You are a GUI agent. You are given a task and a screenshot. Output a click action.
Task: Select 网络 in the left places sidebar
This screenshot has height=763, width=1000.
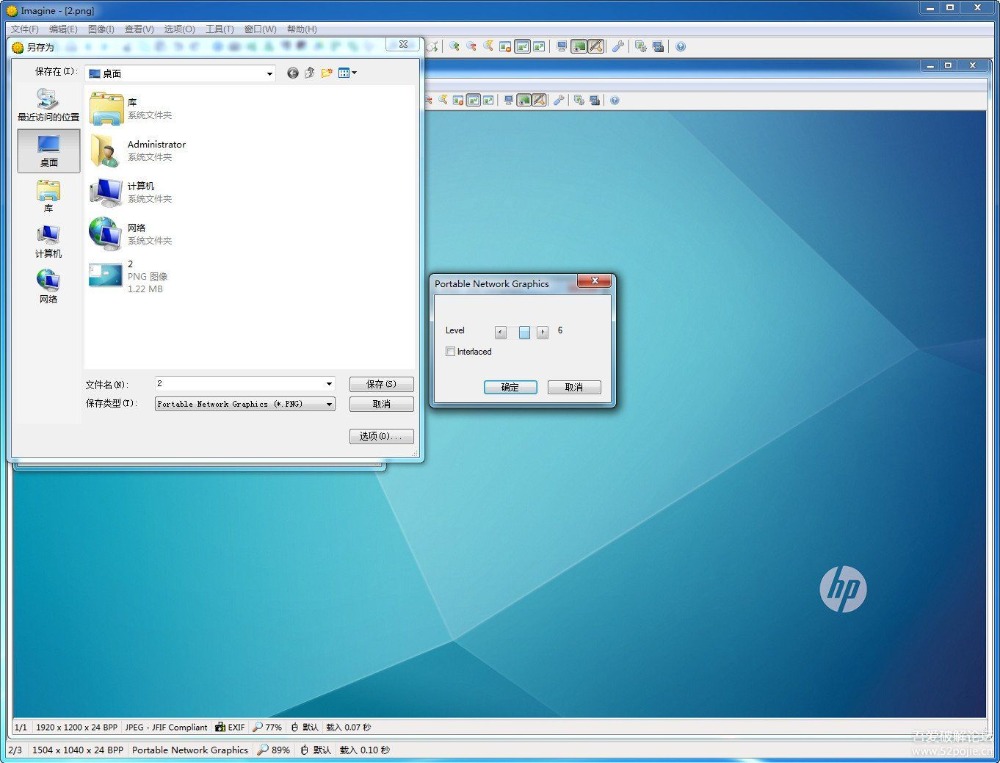point(48,286)
